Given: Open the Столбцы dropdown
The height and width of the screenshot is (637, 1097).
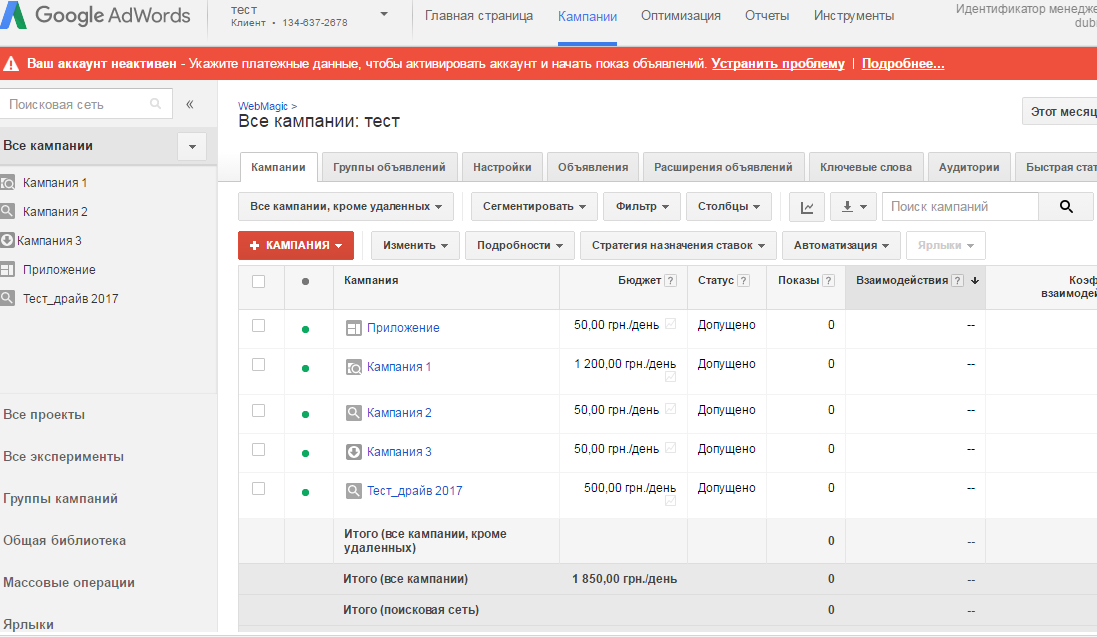Looking at the screenshot, I should 728,207.
